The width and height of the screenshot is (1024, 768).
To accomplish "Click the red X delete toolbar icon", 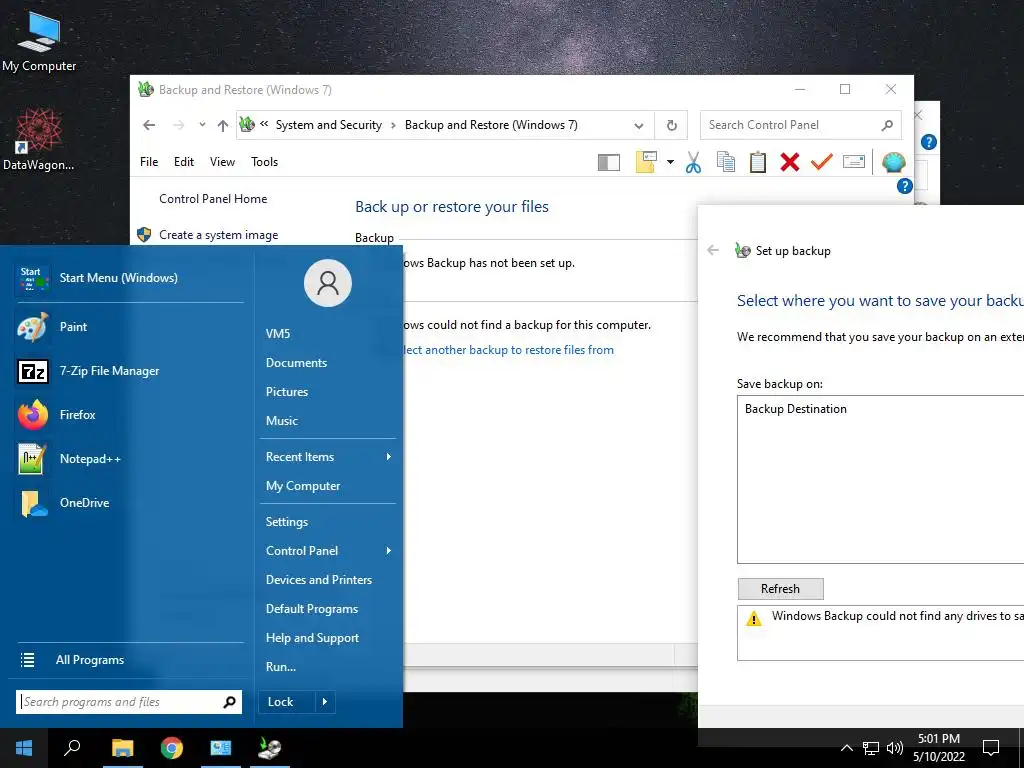I will click(790, 162).
